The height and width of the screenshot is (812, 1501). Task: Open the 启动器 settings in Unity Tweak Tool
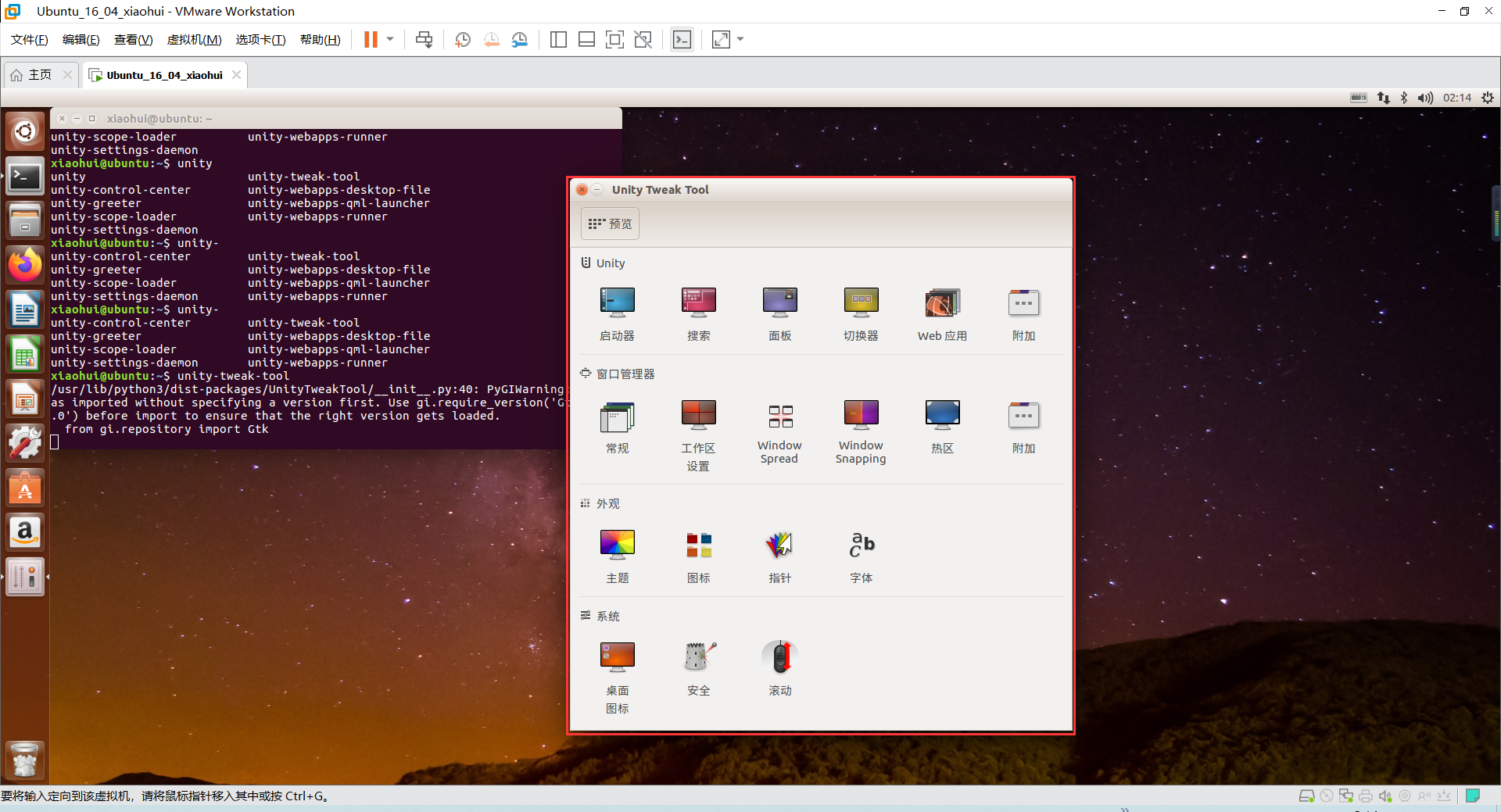point(617,313)
